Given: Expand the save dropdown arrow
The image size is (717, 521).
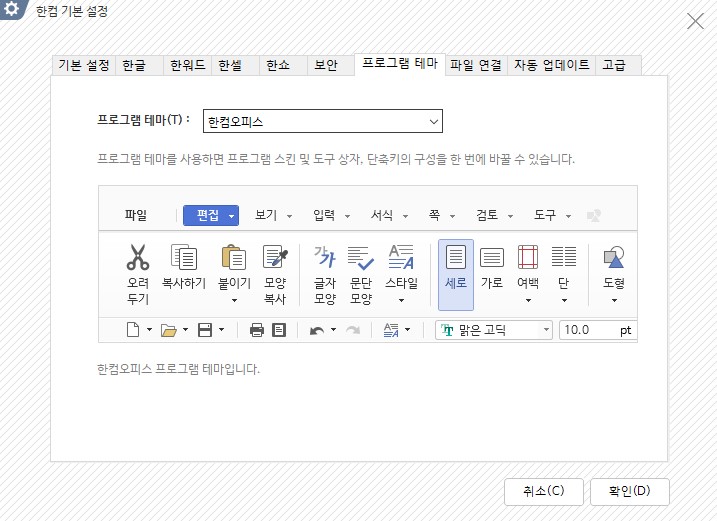Looking at the screenshot, I should (x=221, y=329).
